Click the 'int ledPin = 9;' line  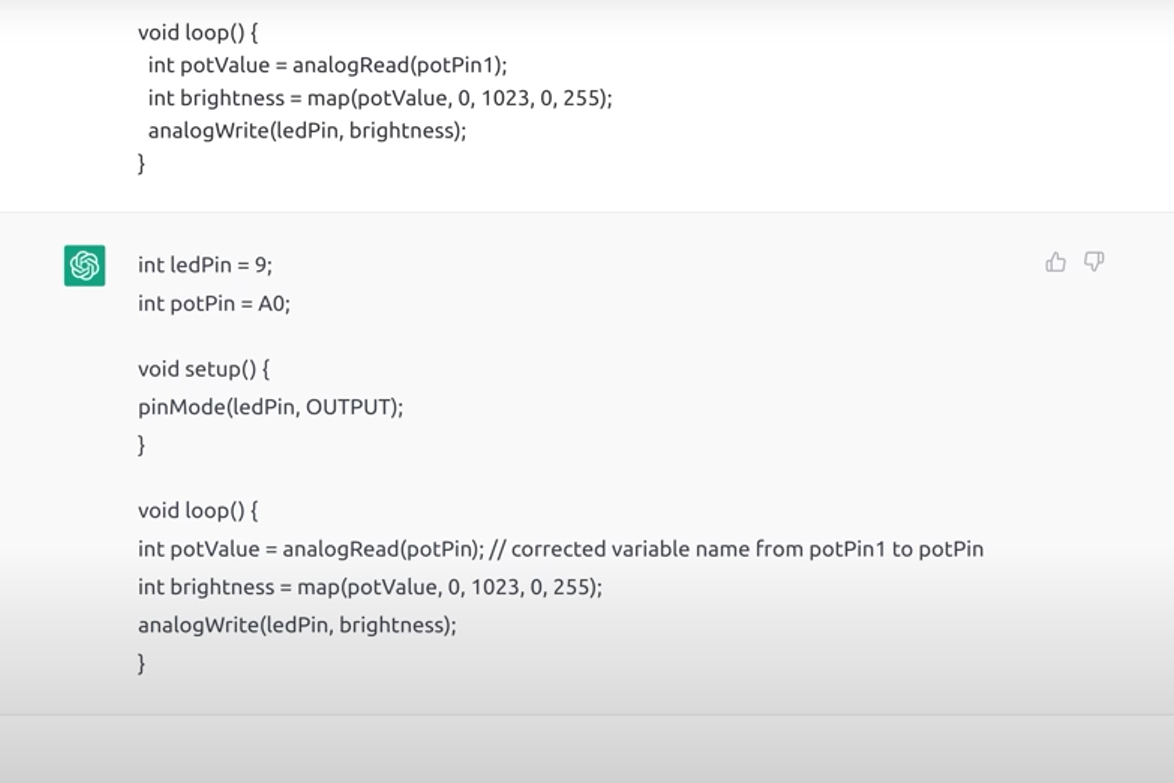click(x=205, y=265)
